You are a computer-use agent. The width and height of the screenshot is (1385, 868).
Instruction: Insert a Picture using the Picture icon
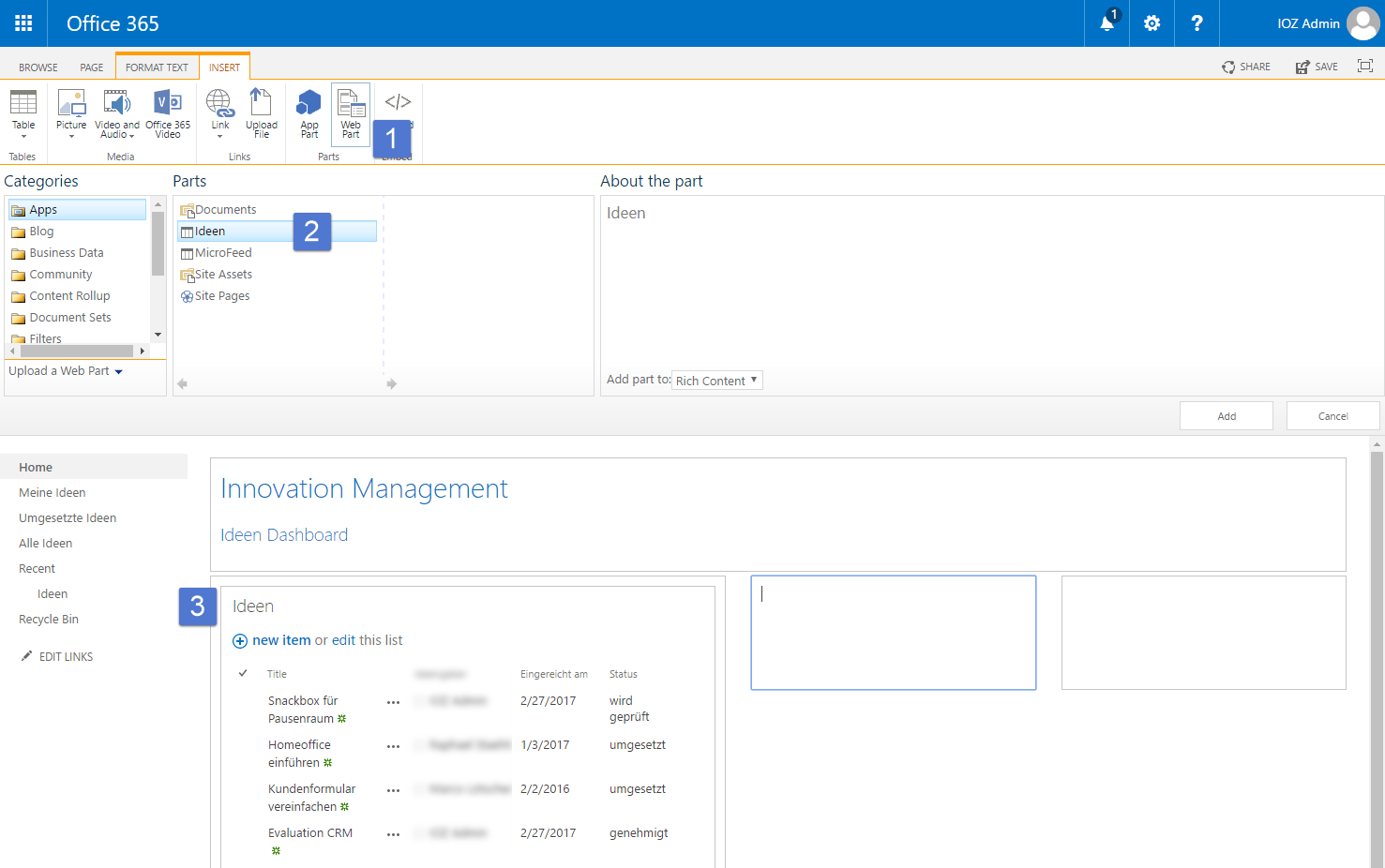point(71,111)
